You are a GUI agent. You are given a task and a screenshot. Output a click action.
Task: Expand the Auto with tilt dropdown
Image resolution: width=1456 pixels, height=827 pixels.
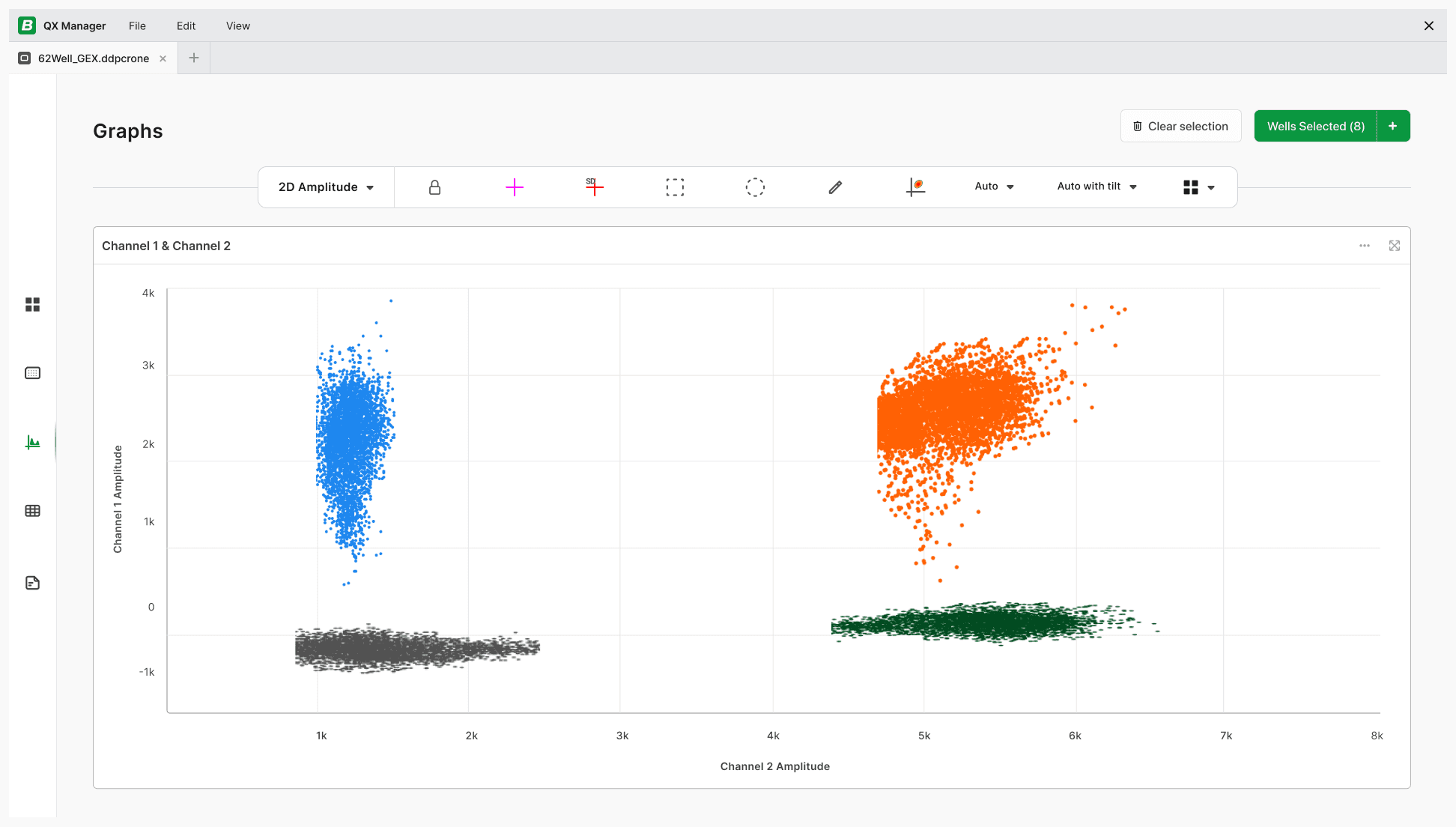coord(1096,187)
